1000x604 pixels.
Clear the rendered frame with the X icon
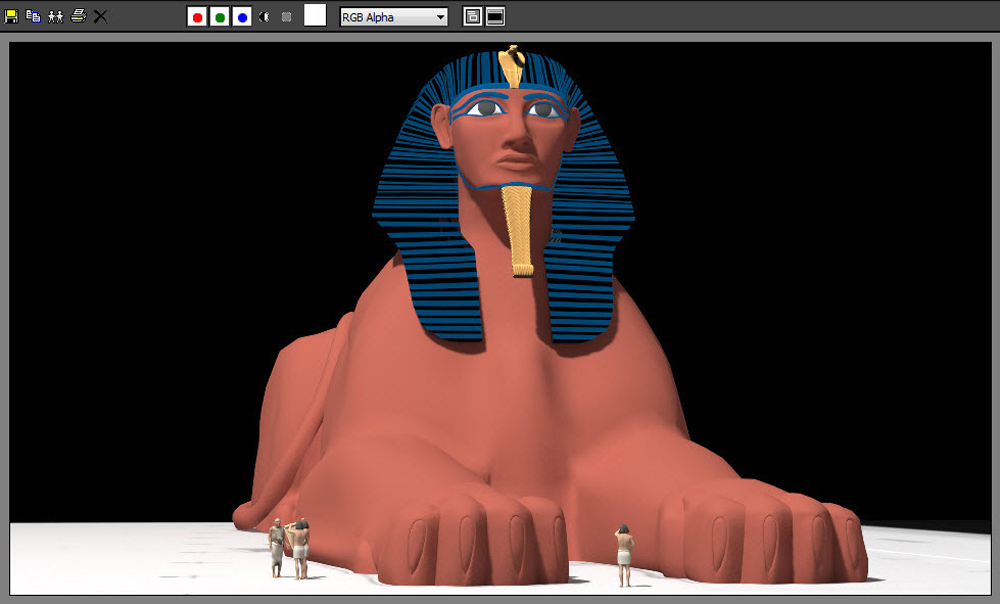tap(100, 17)
